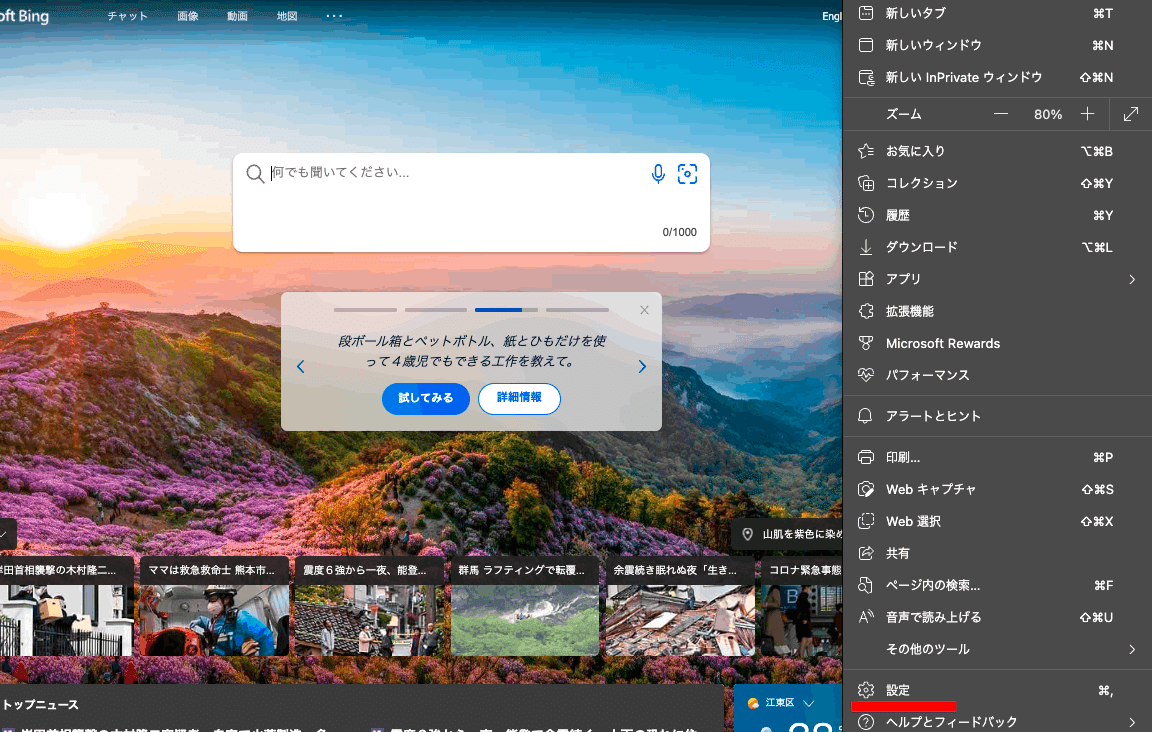Screen dimensions: 1152x732
Task: Decrease zoom with the minus button
Action: click(x=1001, y=114)
